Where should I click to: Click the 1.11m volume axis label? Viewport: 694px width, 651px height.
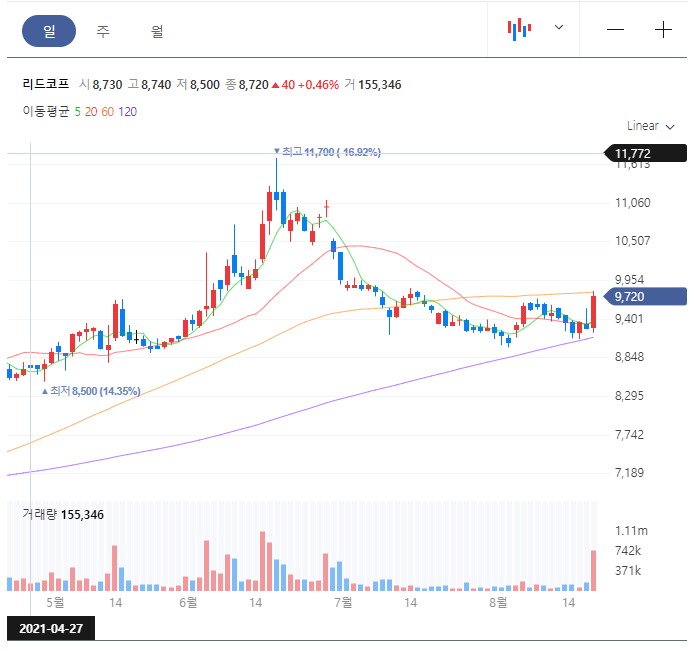[x=631, y=531]
